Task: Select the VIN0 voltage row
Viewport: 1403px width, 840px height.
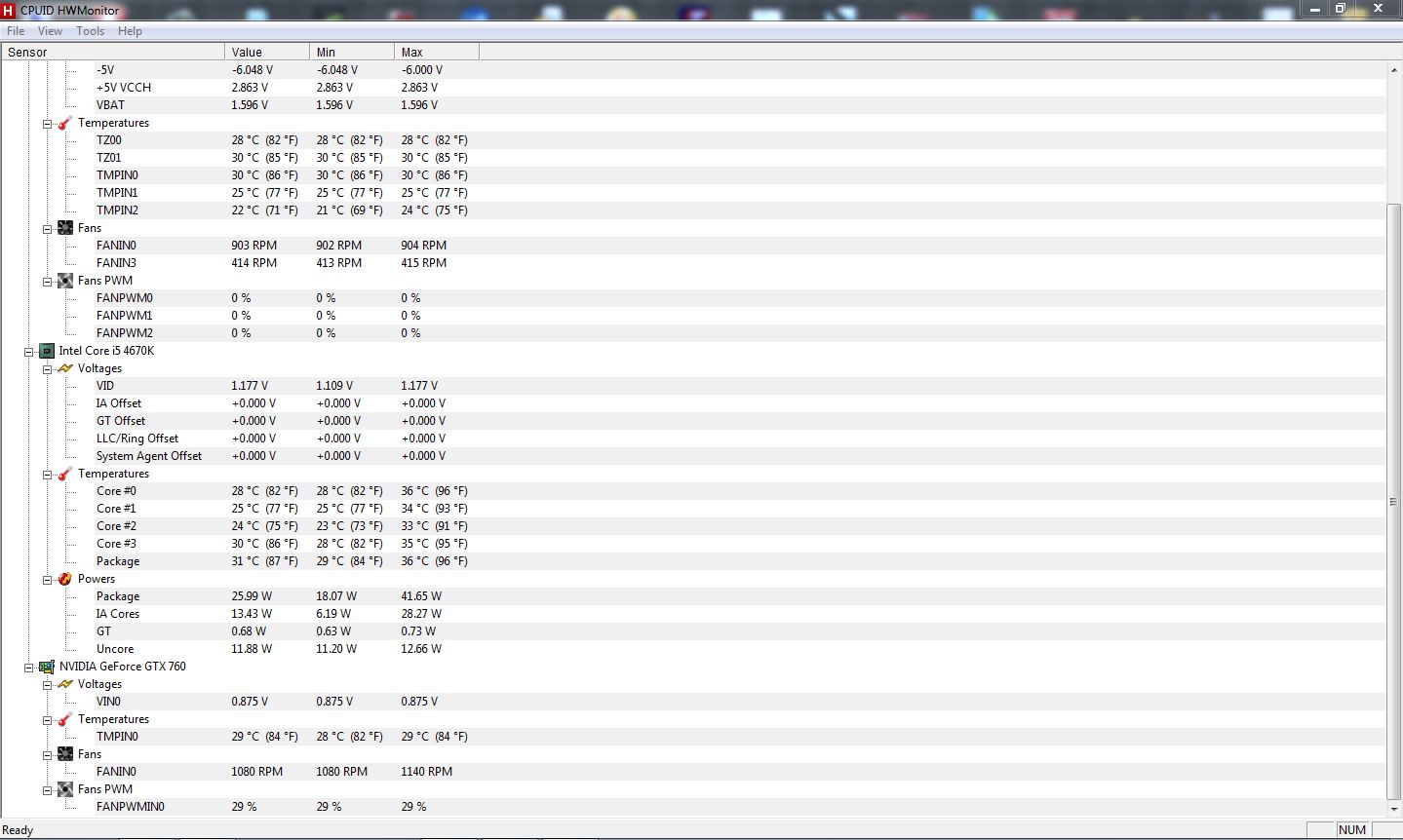Action: (x=693, y=702)
